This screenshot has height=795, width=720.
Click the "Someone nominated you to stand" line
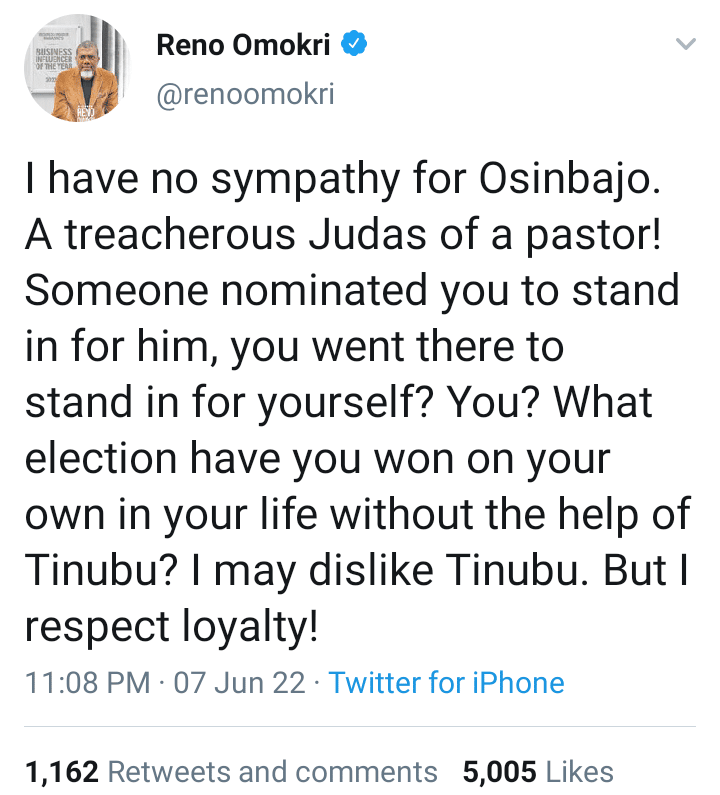pyautogui.click(x=351, y=292)
